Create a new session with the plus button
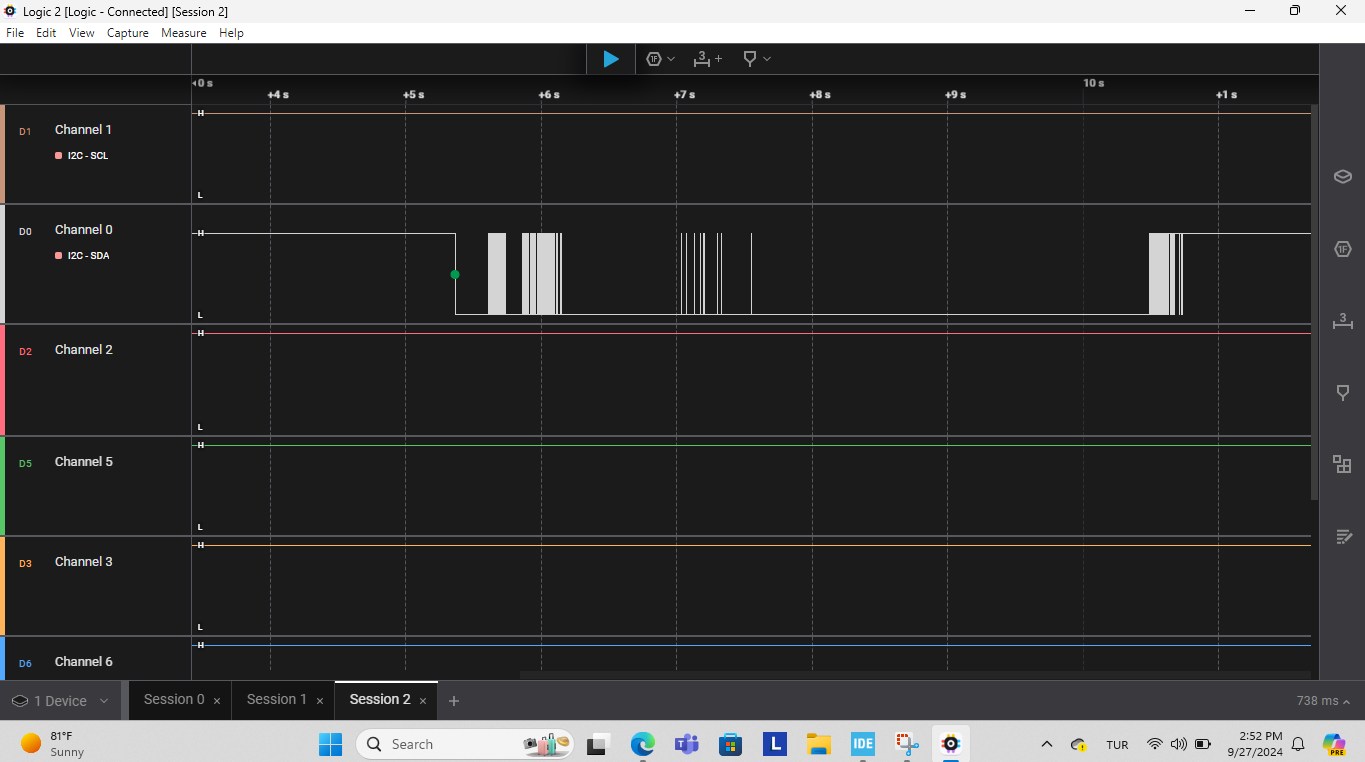 click(x=454, y=700)
